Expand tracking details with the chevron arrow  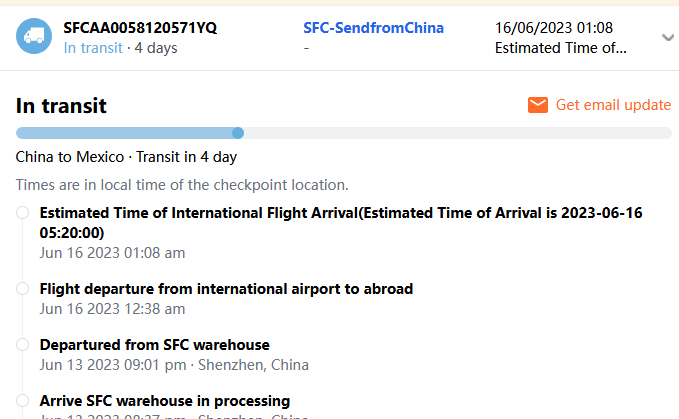(668, 37)
